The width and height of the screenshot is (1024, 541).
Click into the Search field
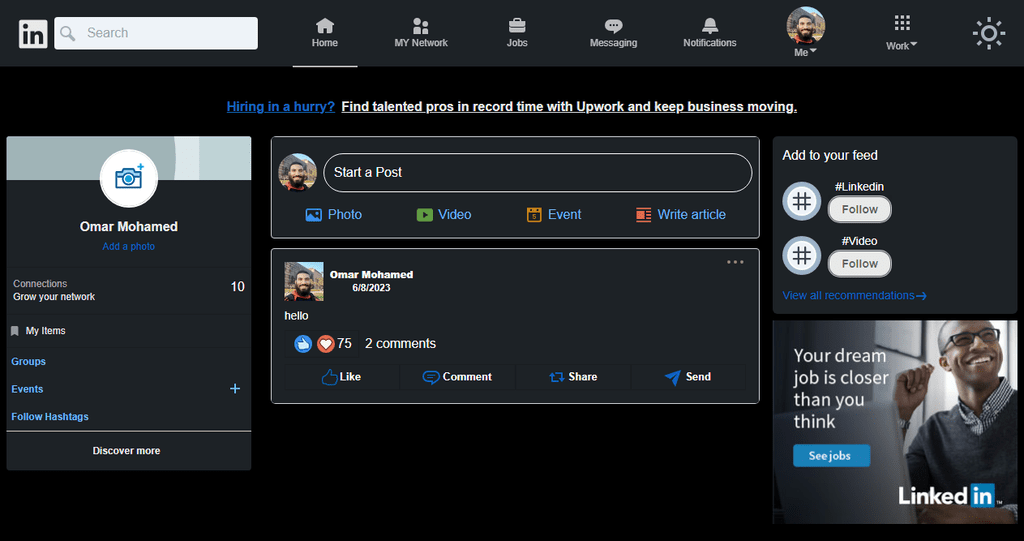tap(156, 33)
